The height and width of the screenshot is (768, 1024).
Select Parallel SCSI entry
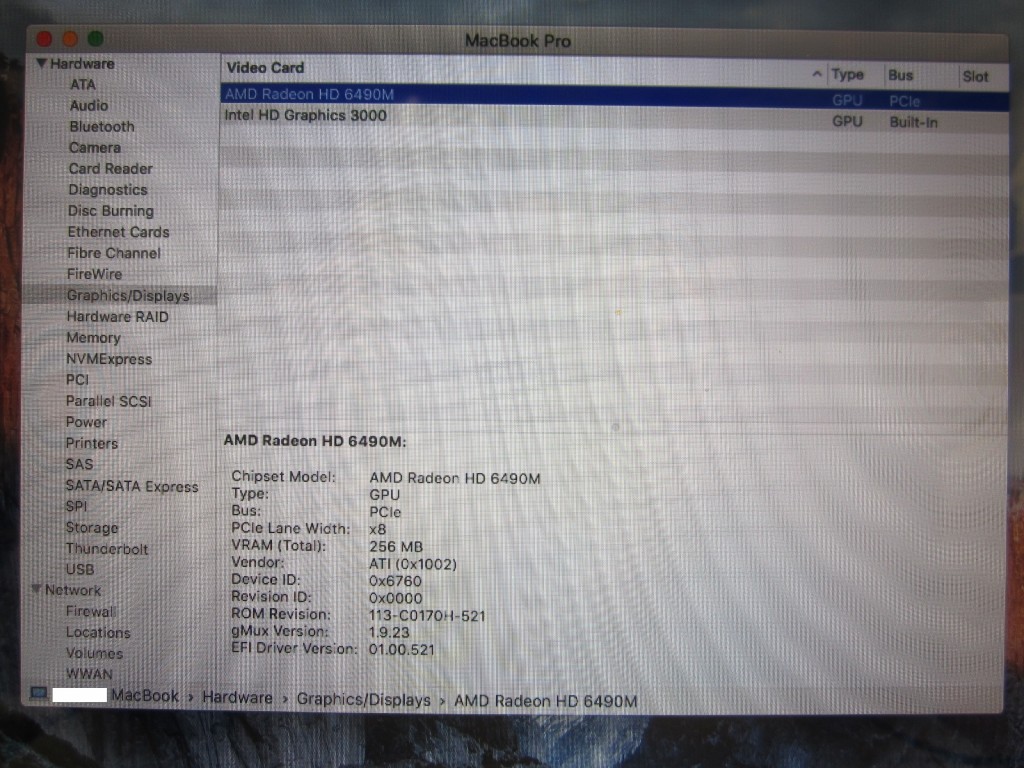[x=108, y=401]
